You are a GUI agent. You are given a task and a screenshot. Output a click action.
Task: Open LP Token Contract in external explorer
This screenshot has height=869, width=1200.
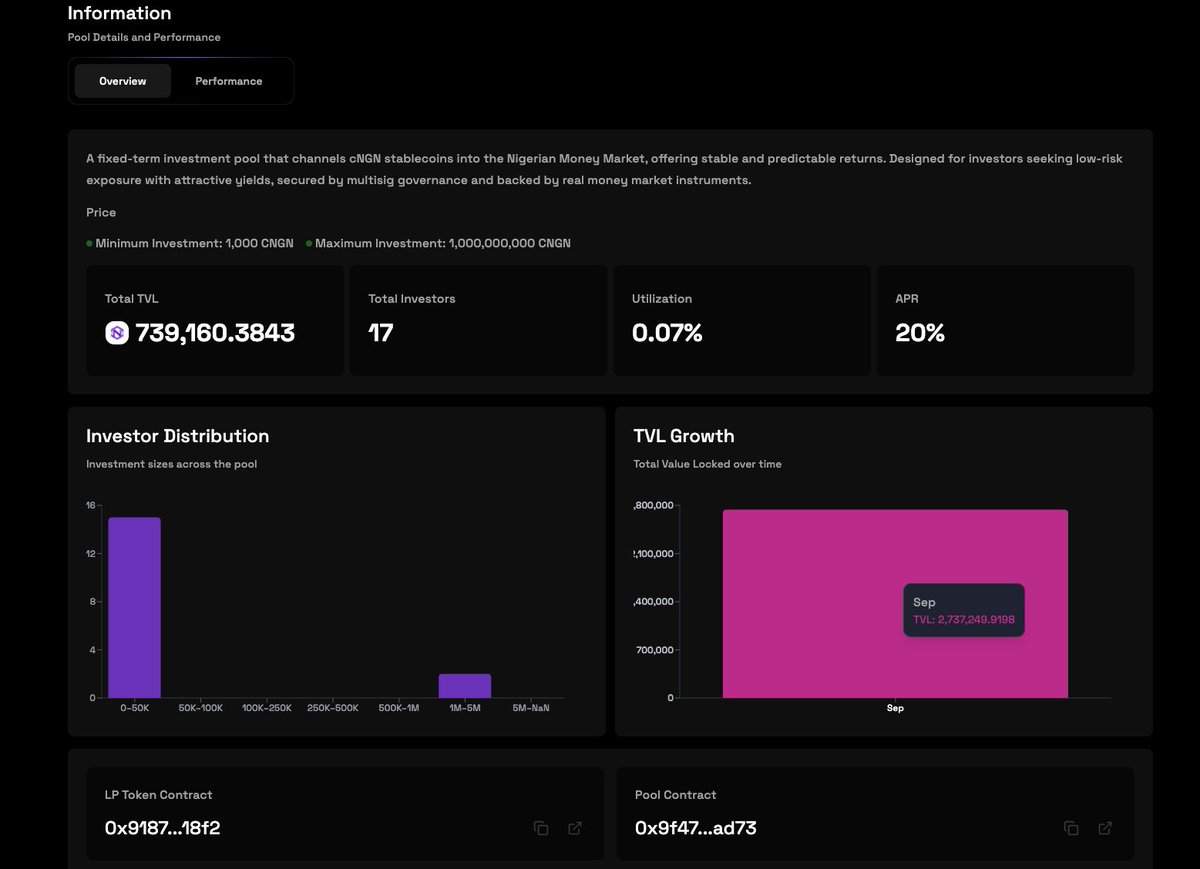point(575,828)
